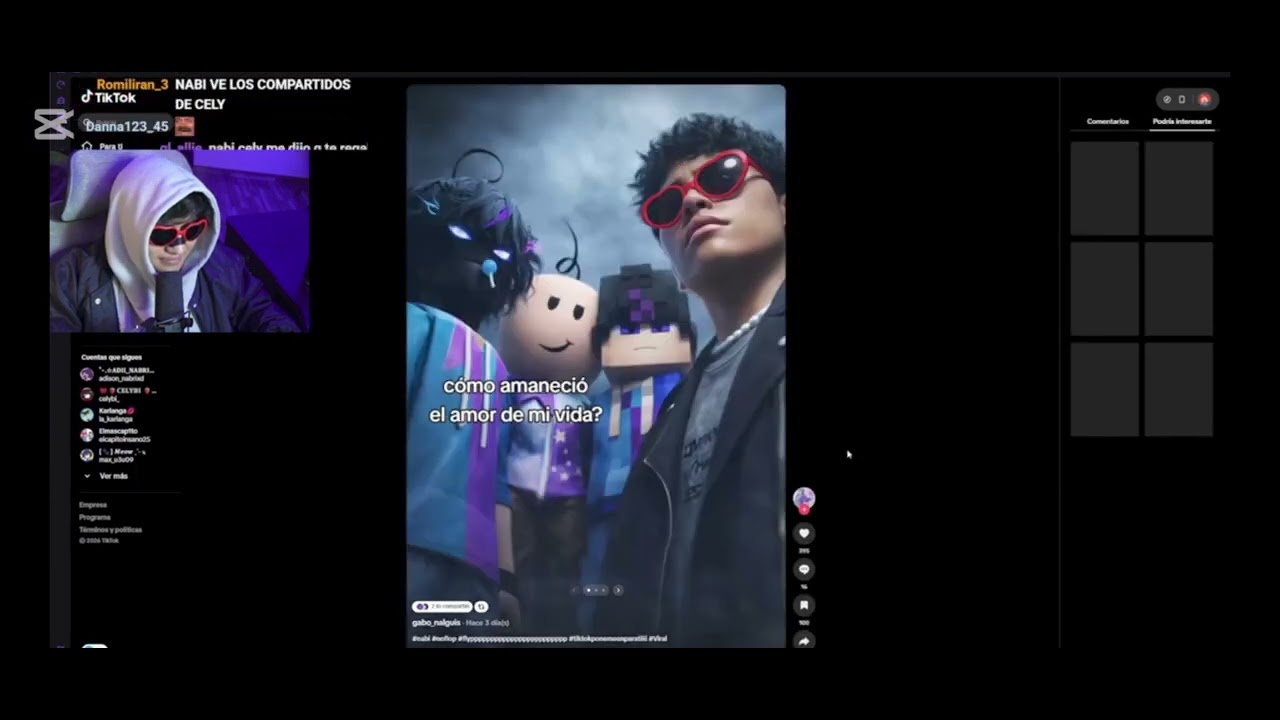Open the second suggested thumbnail in top row
This screenshot has width=1280, height=720.
coord(1178,188)
